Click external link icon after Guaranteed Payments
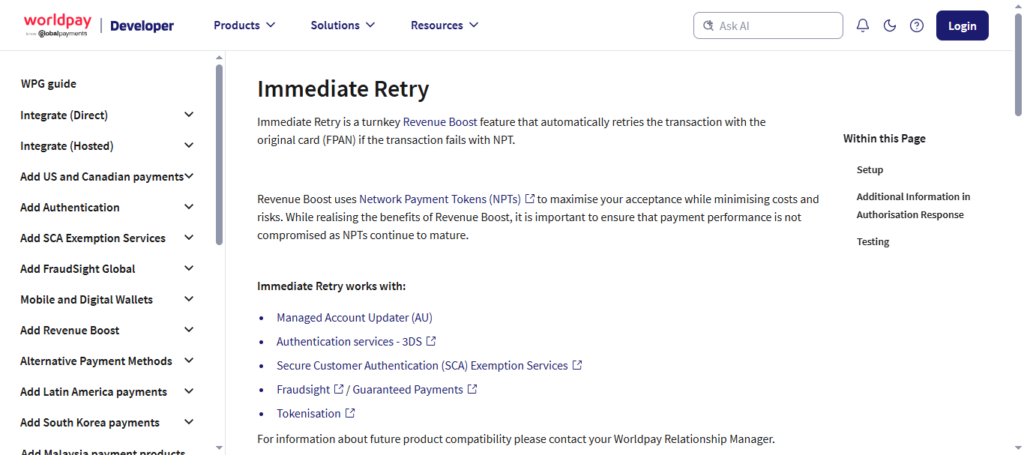 pos(472,389)
